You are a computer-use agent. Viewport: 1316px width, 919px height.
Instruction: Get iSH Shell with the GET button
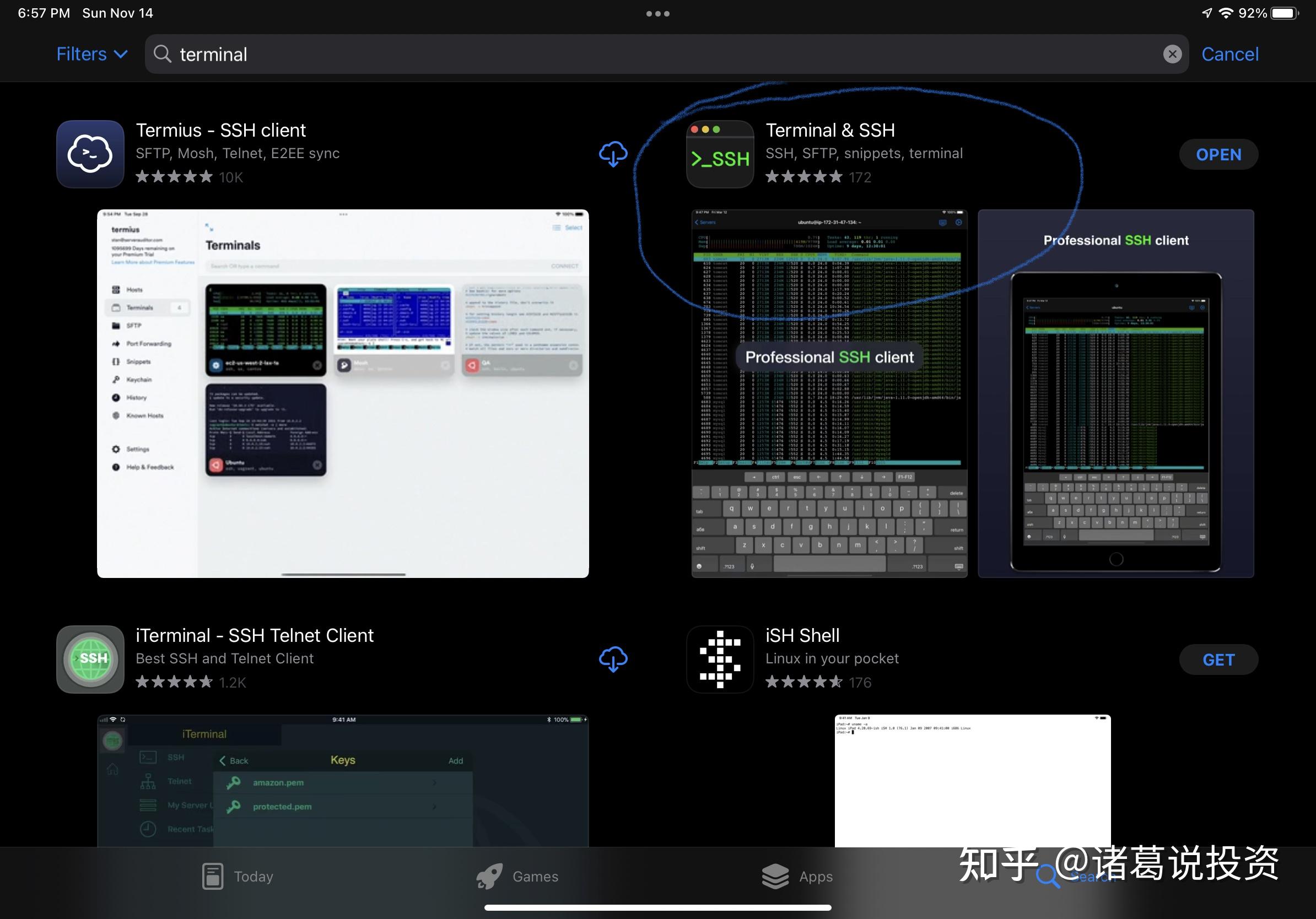(1218, 659)
